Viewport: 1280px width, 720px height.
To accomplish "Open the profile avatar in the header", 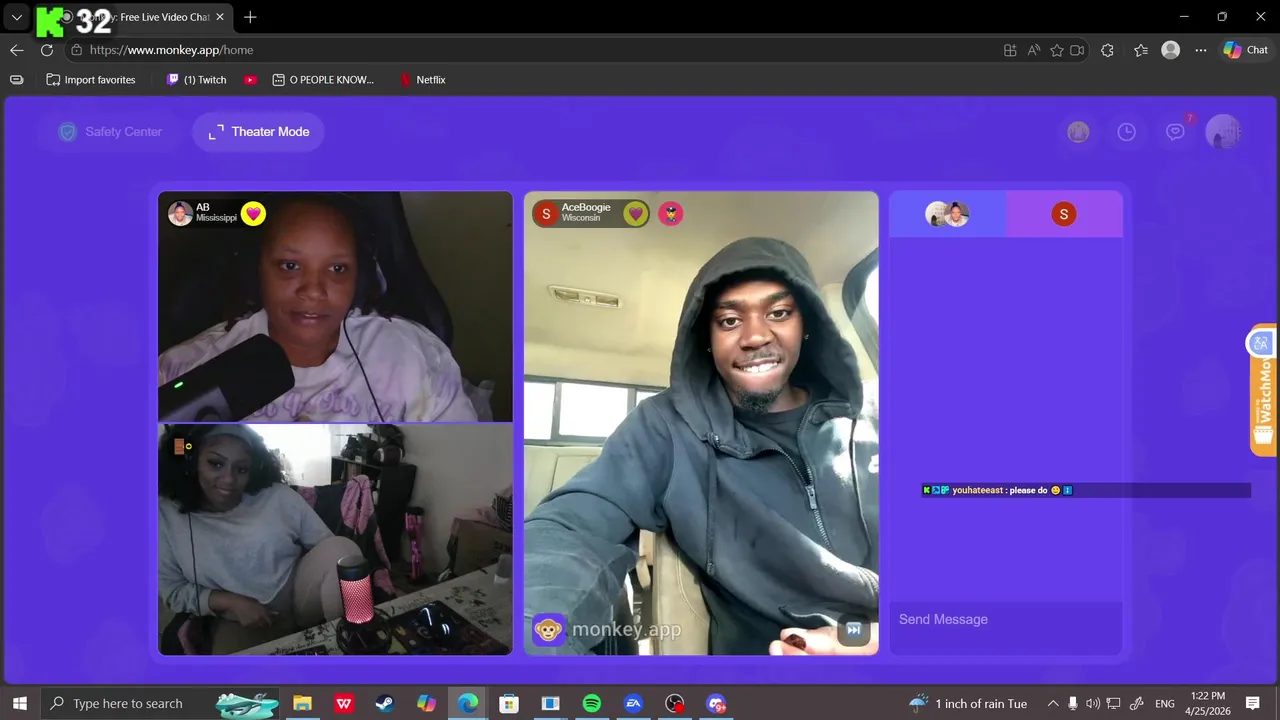I will [x=1224, y=132].
